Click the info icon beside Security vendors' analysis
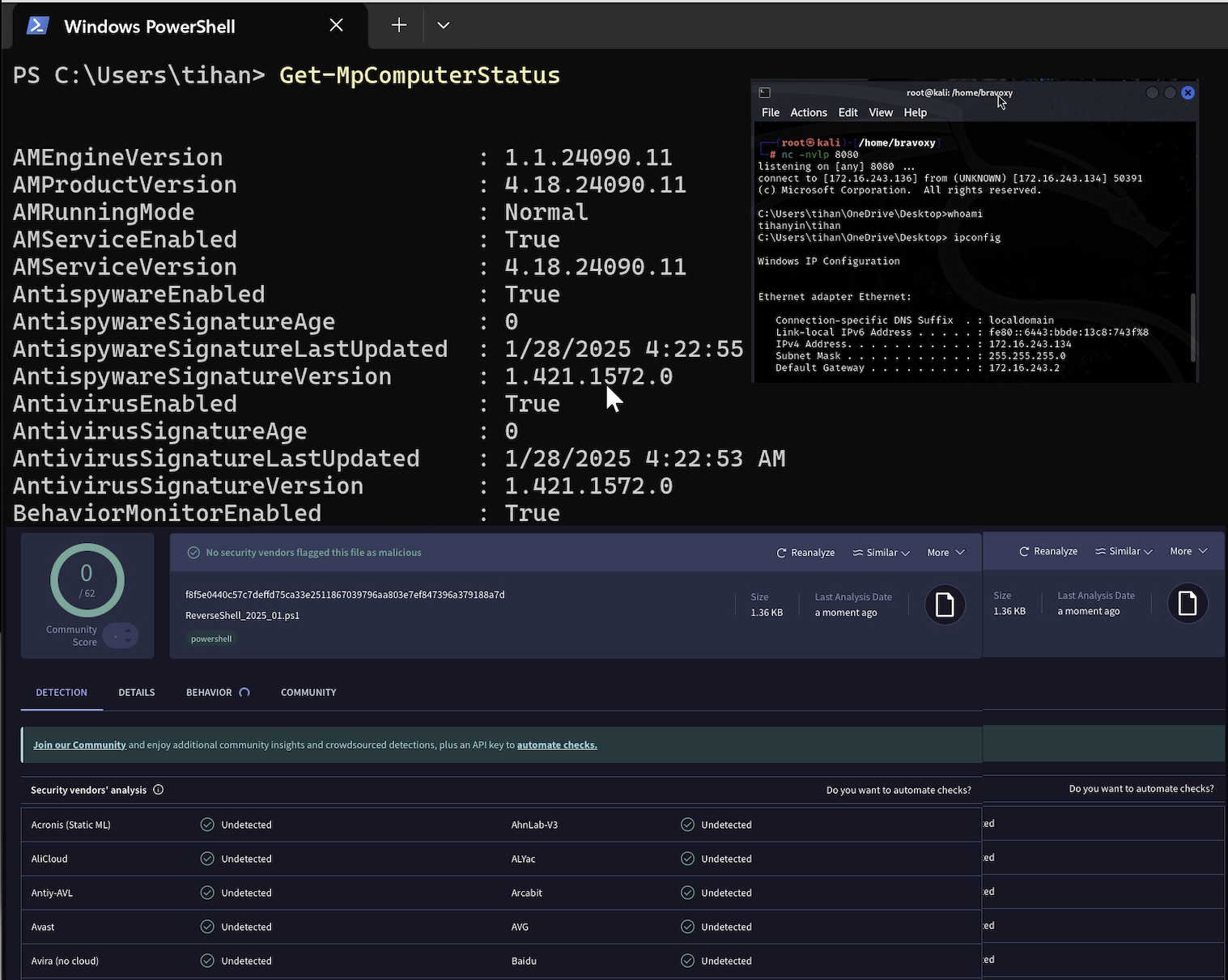The image size is (1228, 980). pyautogui.click(x=159, y=790)
